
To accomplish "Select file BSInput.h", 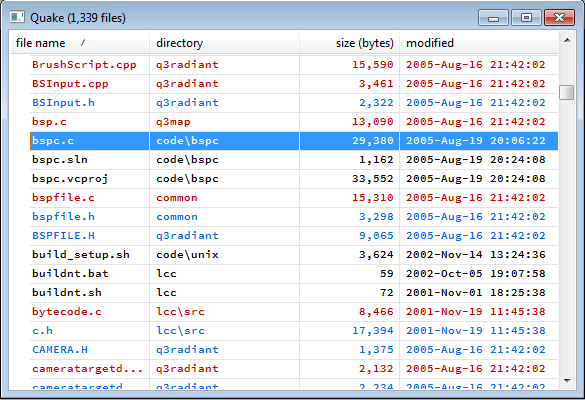I will [x=63, y=103].
